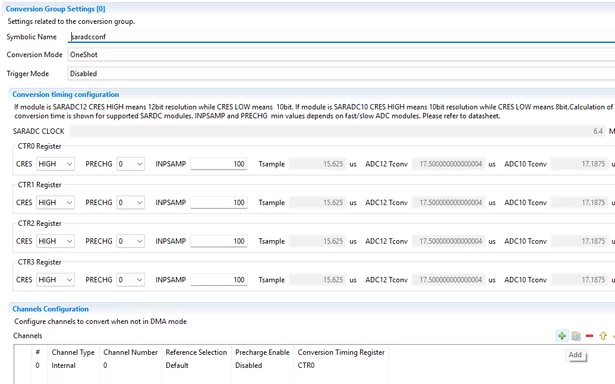Click the CTR1 Register group label
The width and height of the screenshot is (615, 384).
click(39, 185)
